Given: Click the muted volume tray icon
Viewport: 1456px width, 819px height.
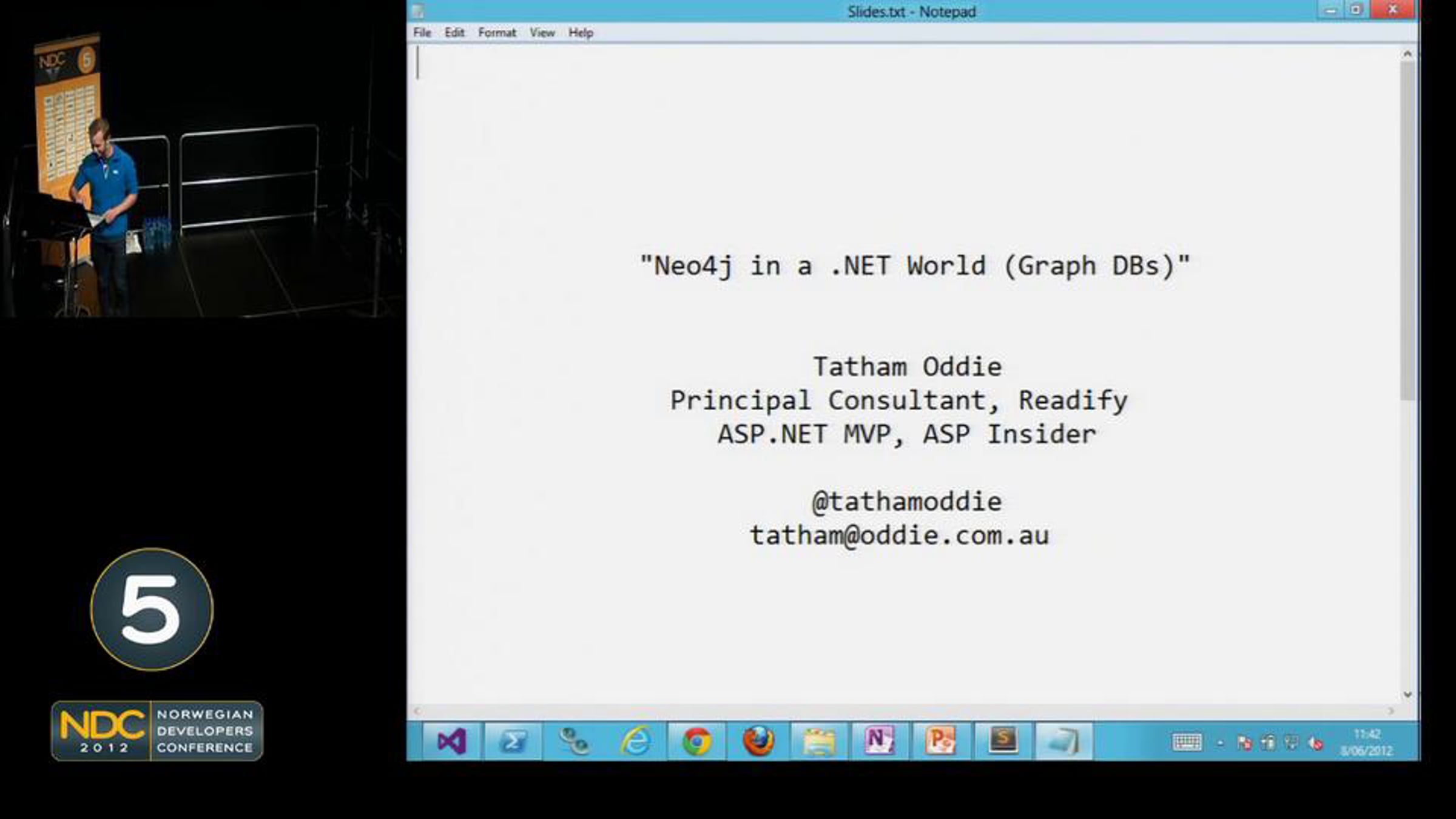Looking at the screenshot, I should point(1315,743).
